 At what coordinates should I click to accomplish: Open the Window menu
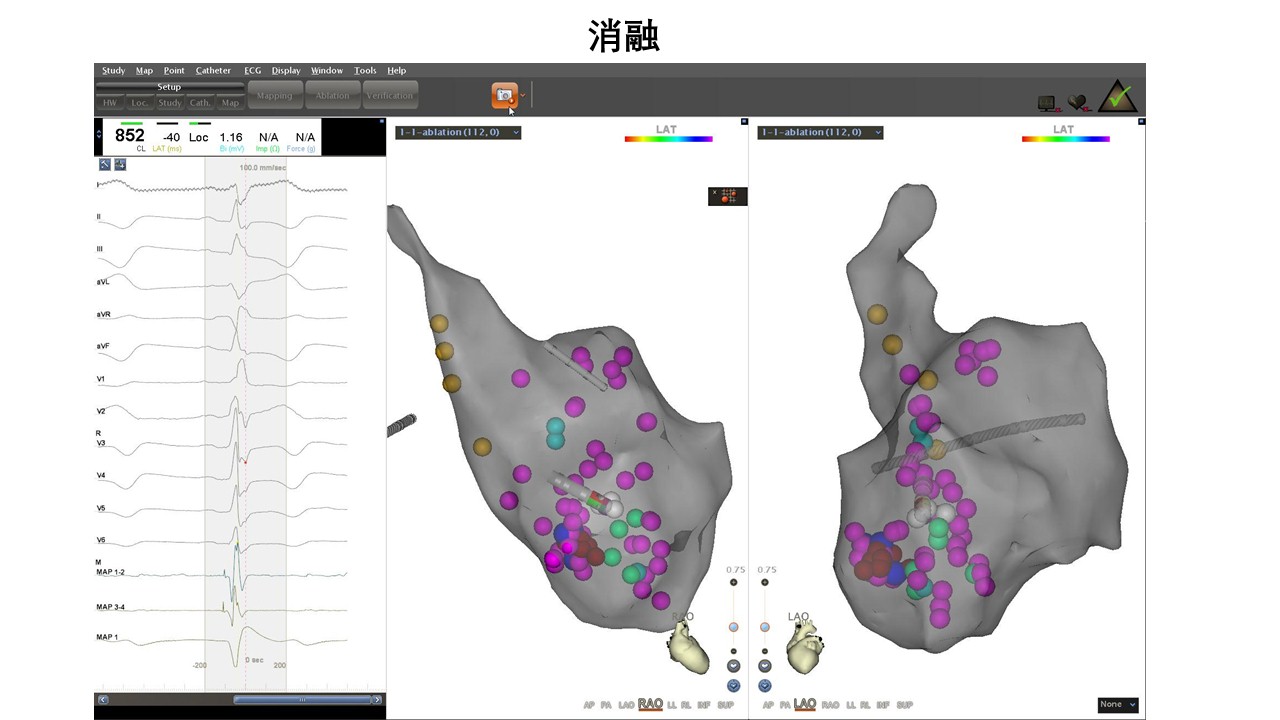click(327, 71)
